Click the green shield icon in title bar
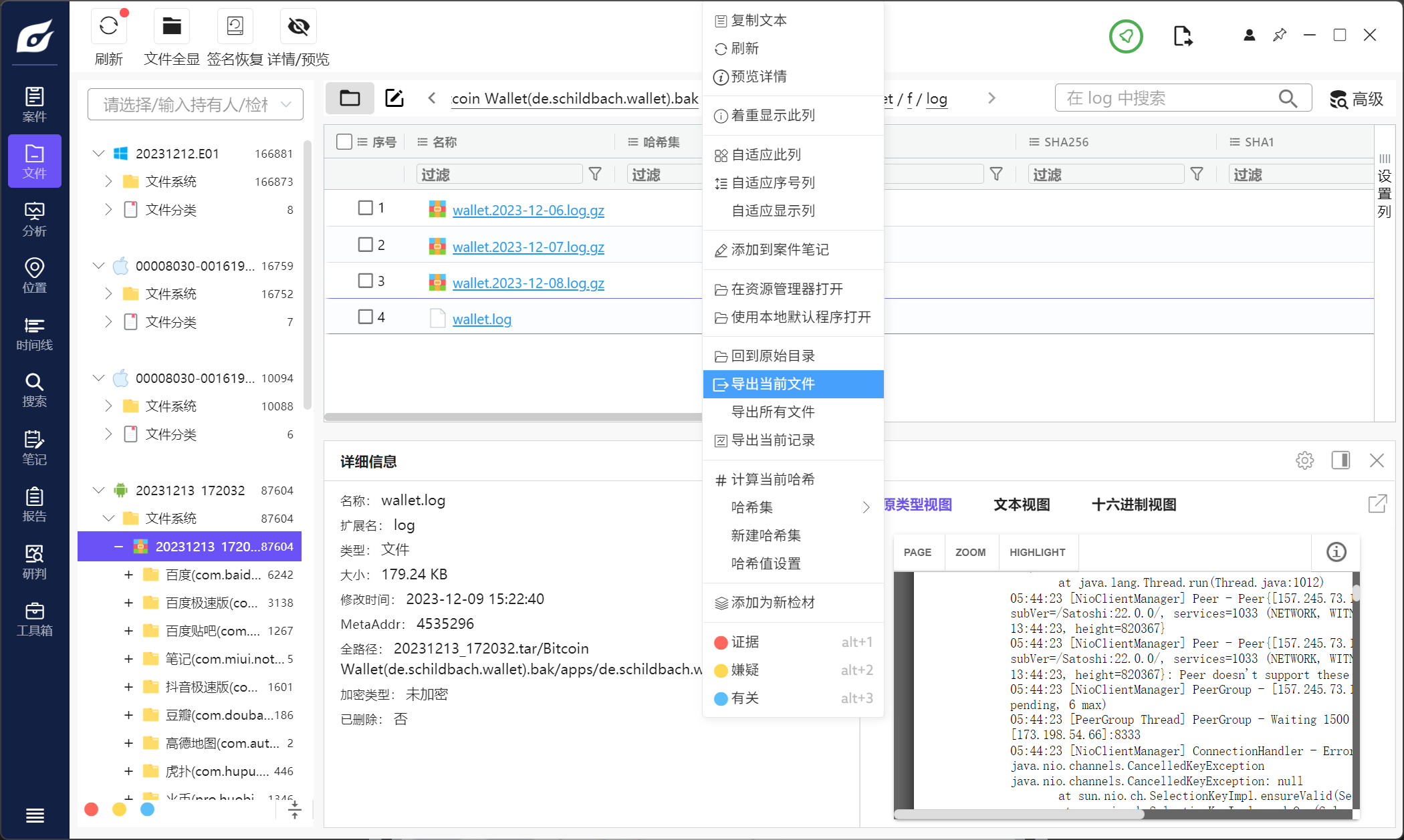Image resolution: width=1404 pixels, height=840 pixels. 1126,36
